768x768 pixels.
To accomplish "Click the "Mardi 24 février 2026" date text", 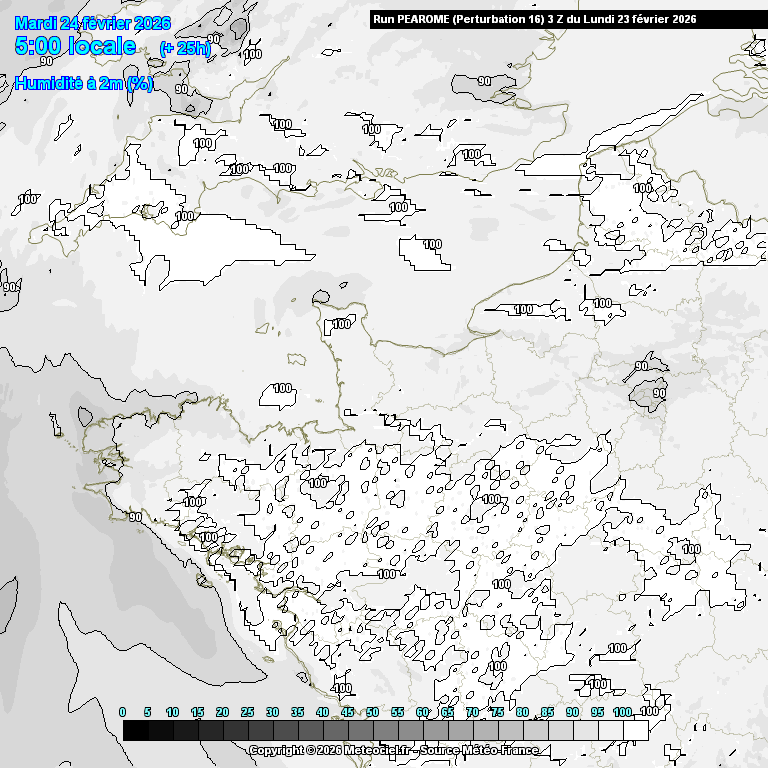I will tap(93, 24).
